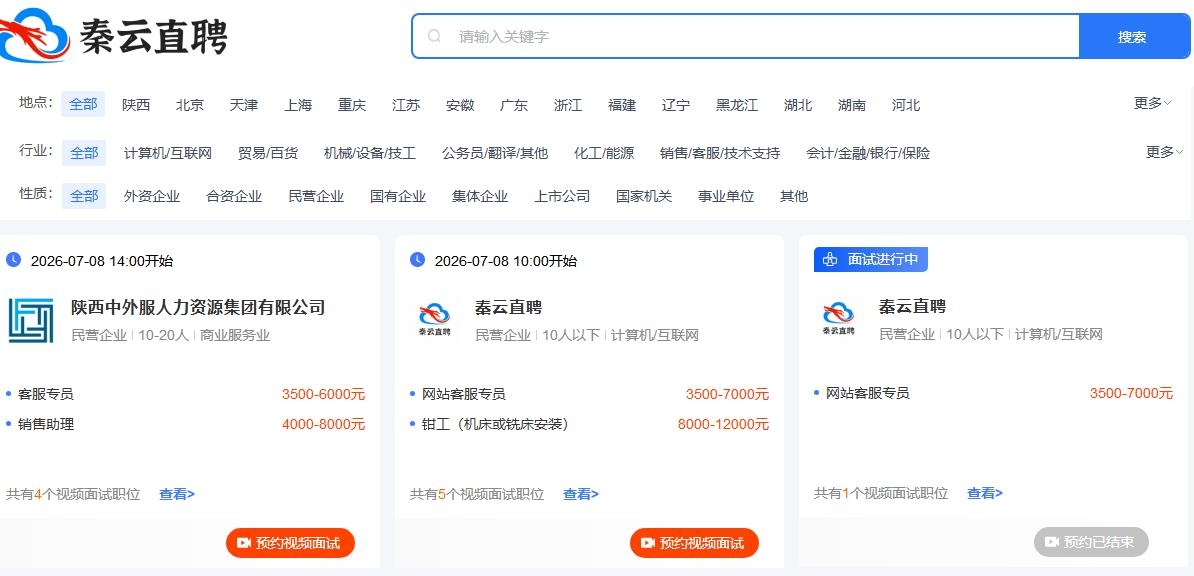The width and height of the screenshot is (1194, 576).
Task: Open 网站客服专员 job on the 10:00 card
Action: click(464, 394)
